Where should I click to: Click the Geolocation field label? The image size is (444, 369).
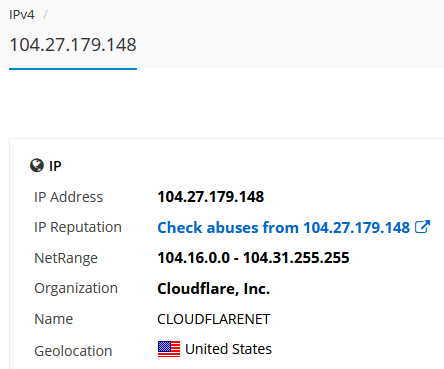click(73, 351)
